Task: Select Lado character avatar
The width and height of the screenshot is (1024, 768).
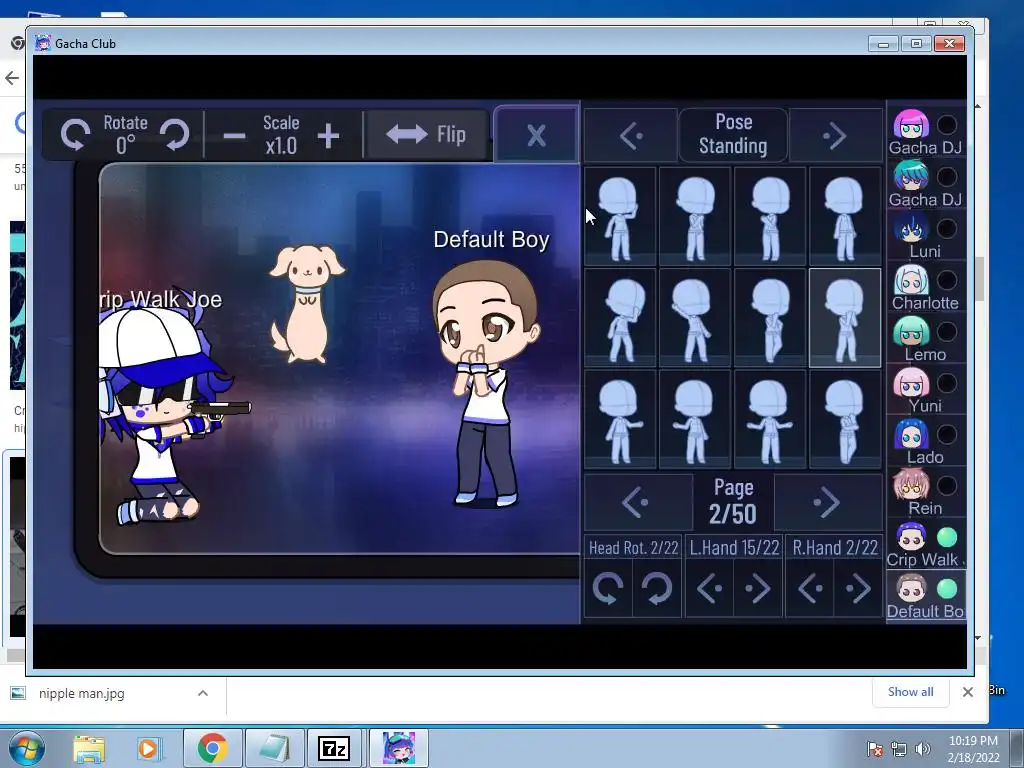Action: coord(911,435)
